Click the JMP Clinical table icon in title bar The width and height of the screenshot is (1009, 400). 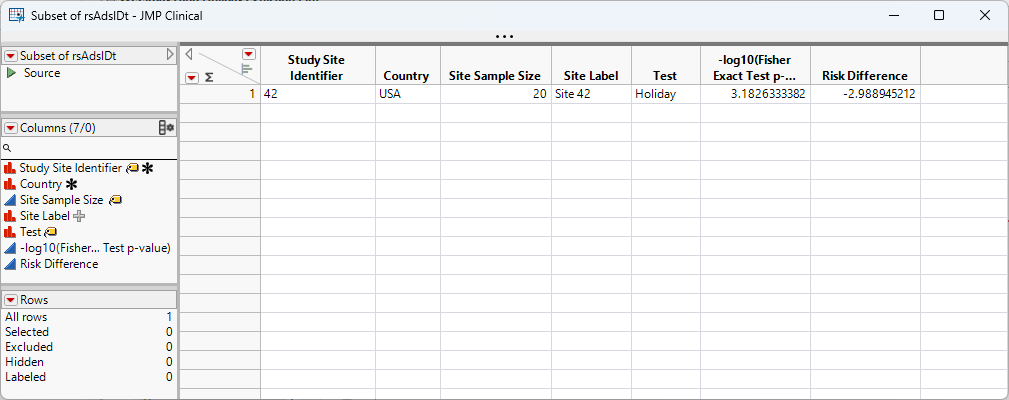pos(17,15)
